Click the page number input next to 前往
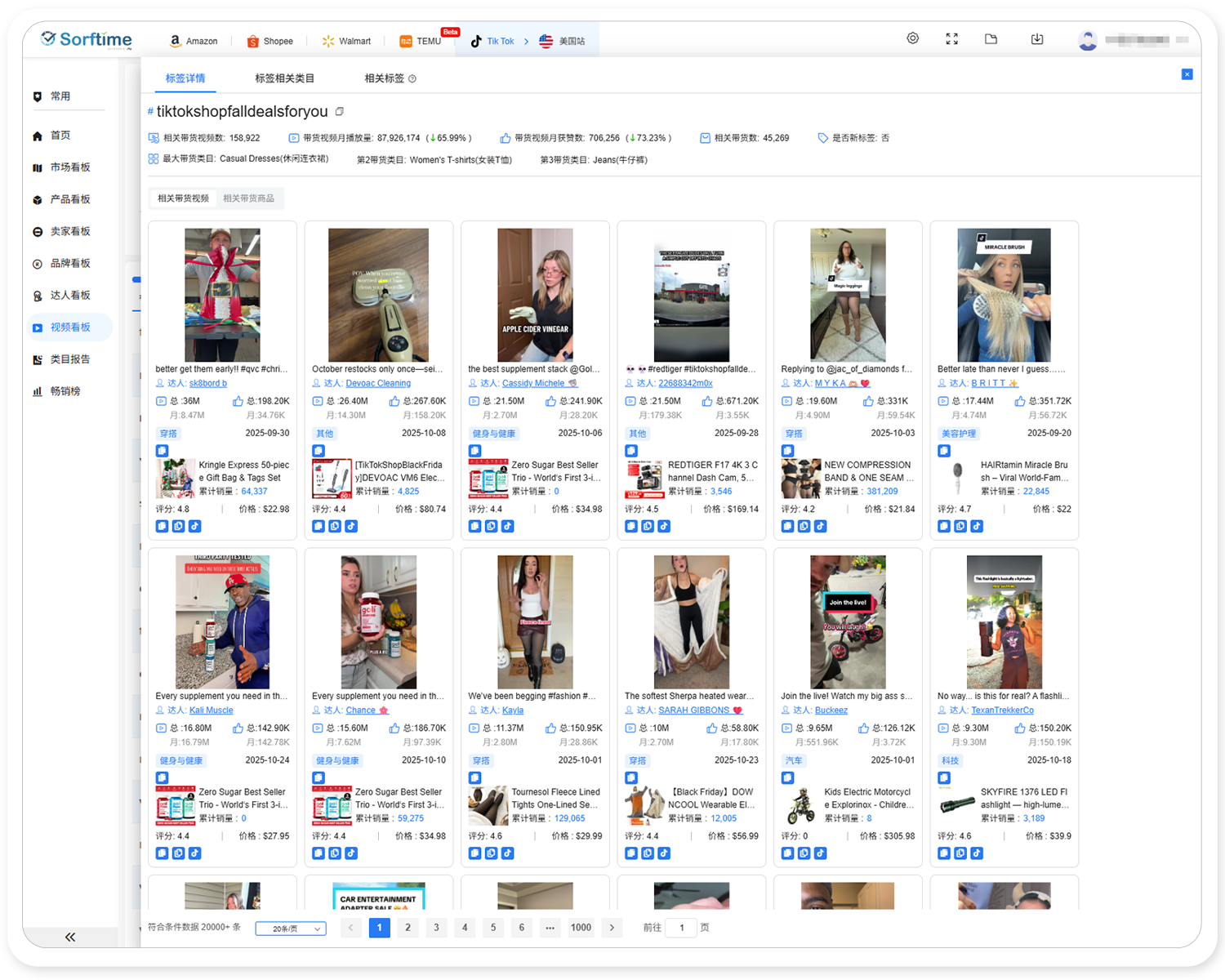The width and height of the screenshot is (1225, 980). click(x=680, y=928)
